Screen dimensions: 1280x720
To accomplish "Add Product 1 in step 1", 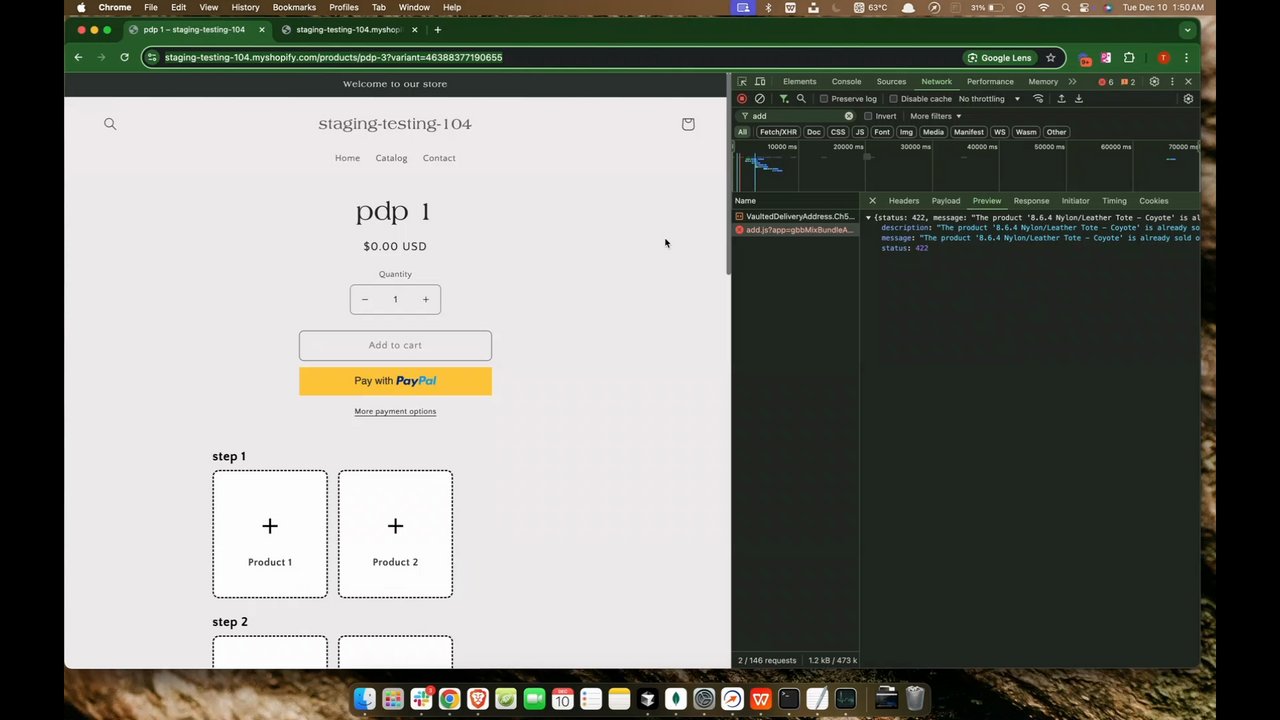I will [x=270, y=534].
